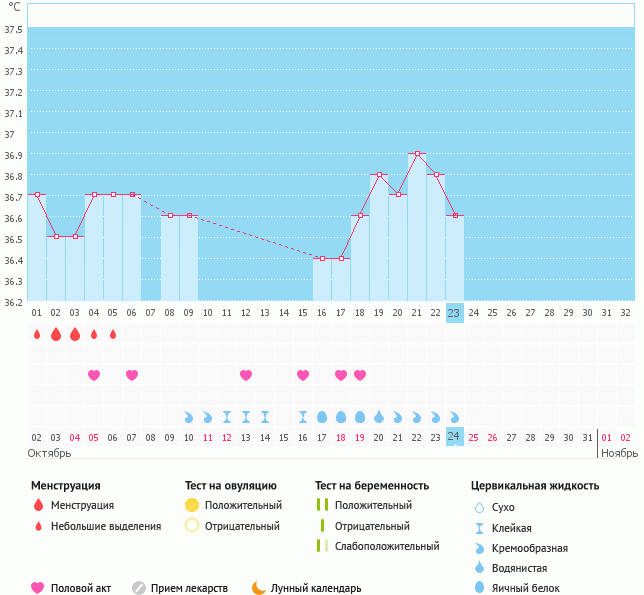644x595 pixels.
Task: Select highlighted cycle day 23
Action: pos(454,312)
